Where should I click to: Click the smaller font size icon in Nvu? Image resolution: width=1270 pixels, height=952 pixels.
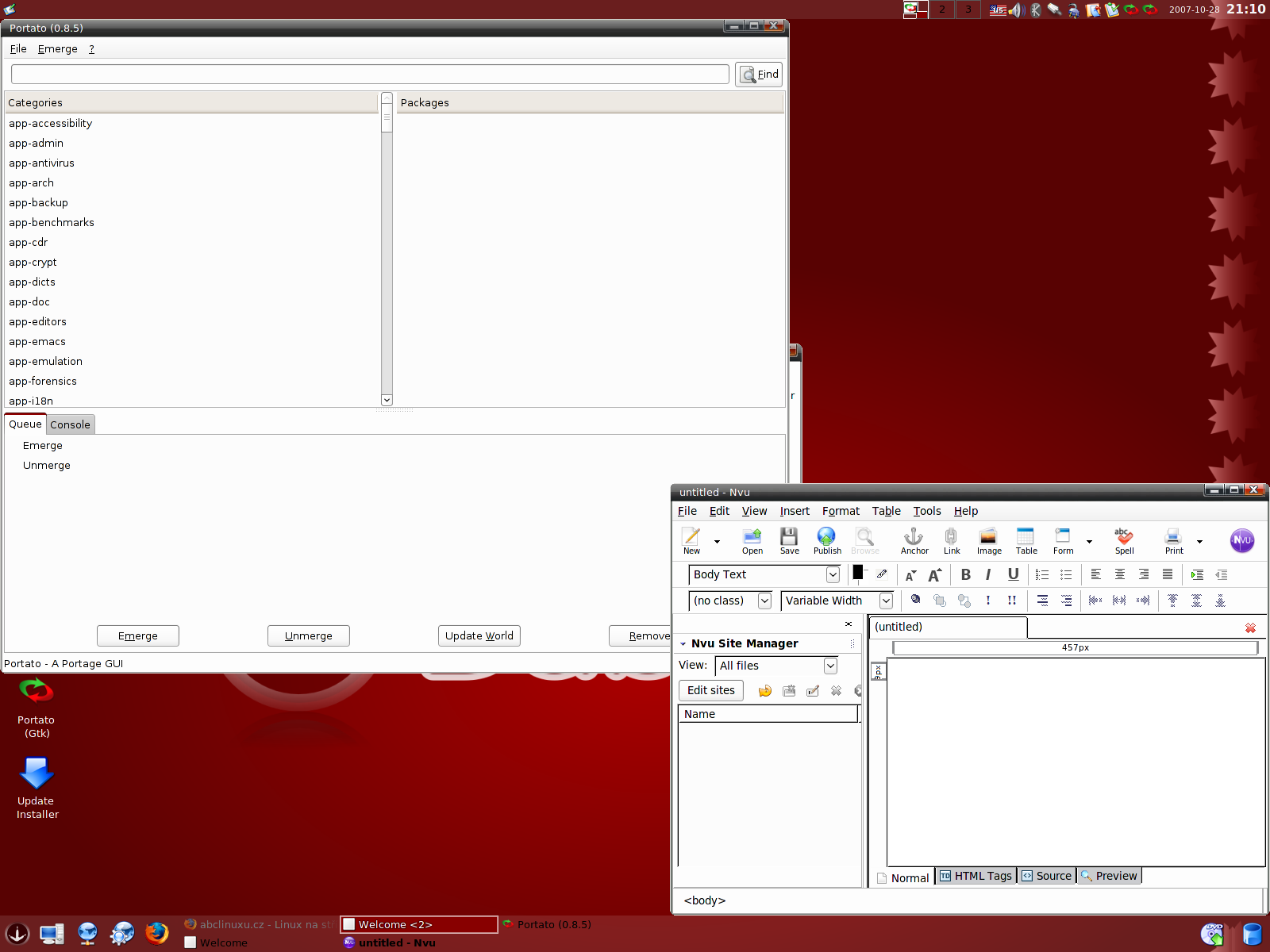911,575
